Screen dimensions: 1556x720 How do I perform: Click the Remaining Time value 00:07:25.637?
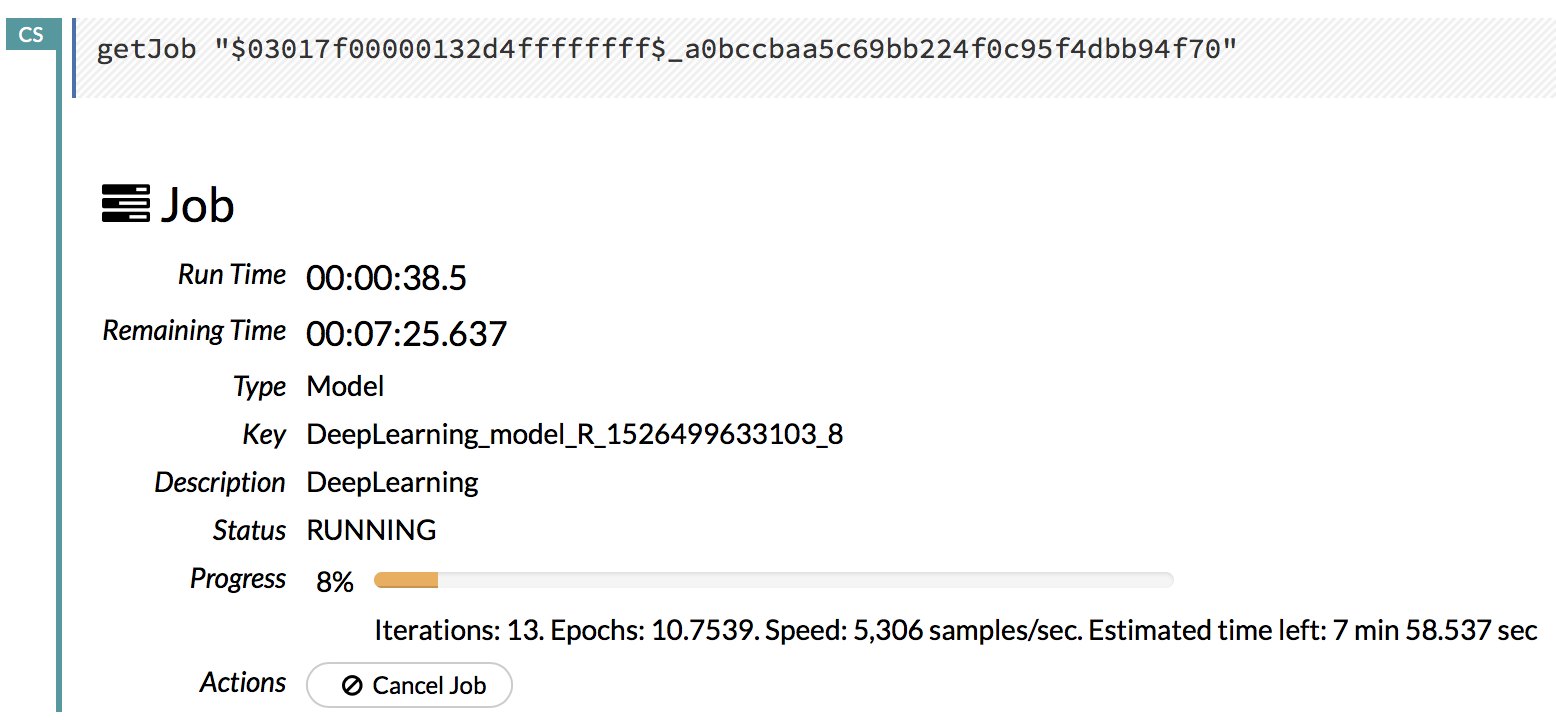coord(406,334)
